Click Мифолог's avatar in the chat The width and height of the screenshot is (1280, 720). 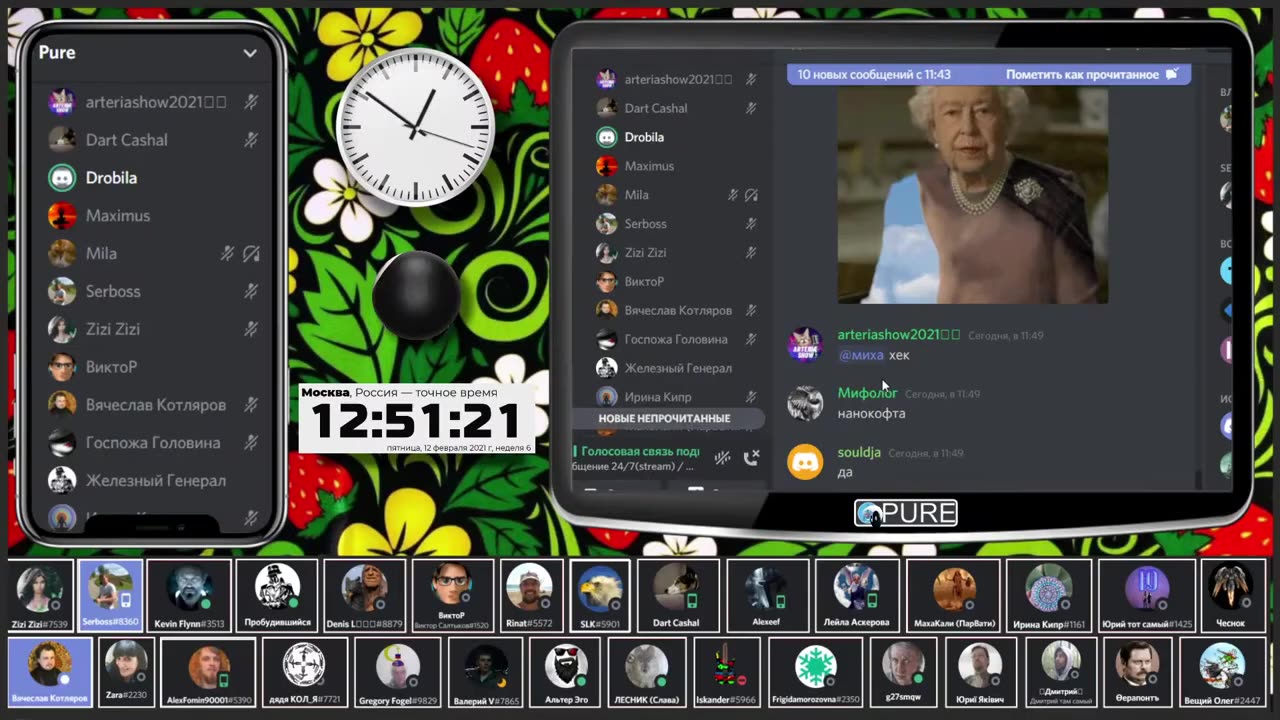pos(805,403)
